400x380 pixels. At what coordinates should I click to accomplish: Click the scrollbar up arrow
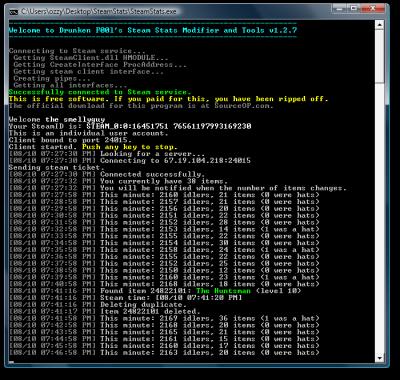tap(379, 25)
